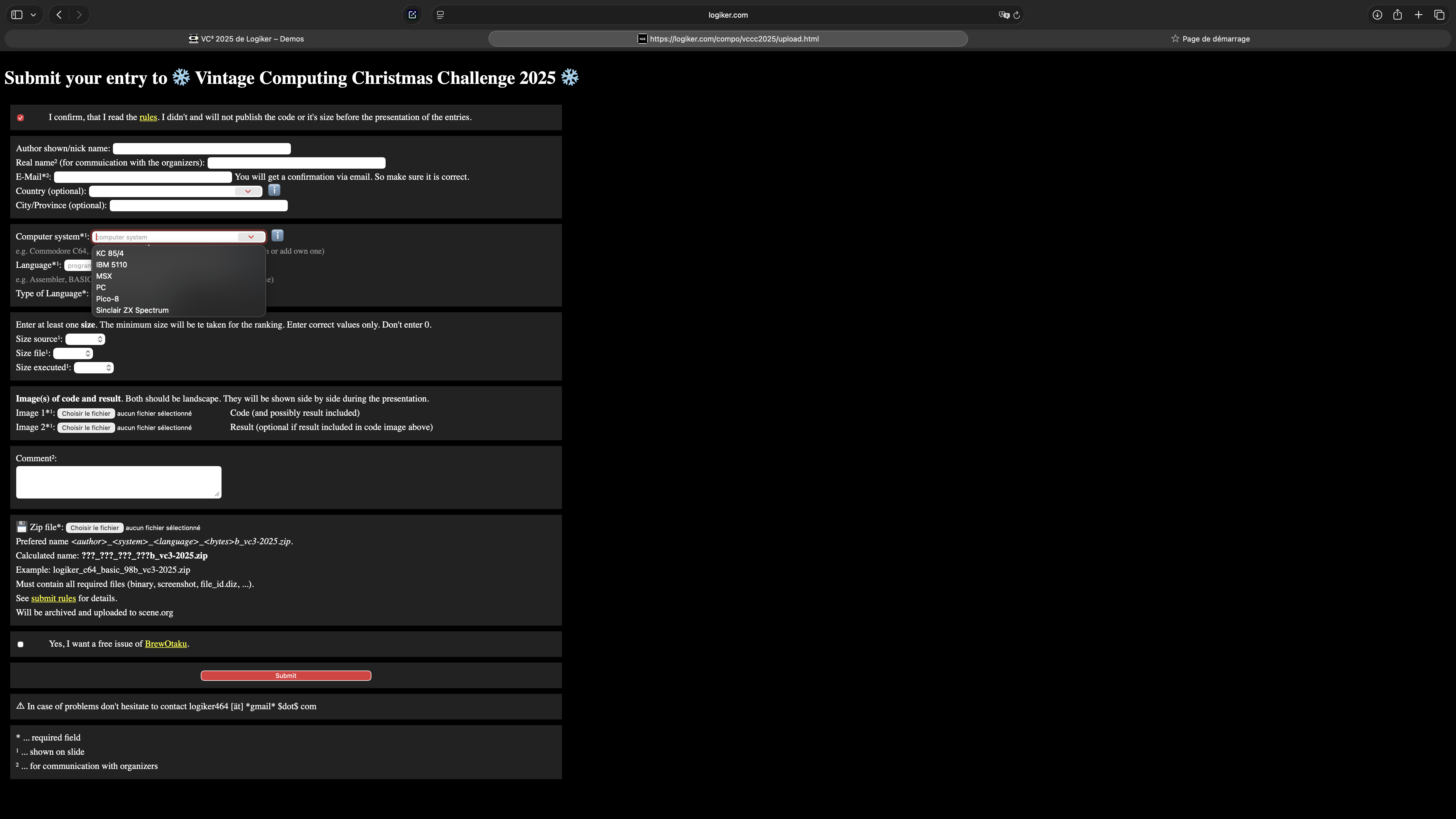Switch to the Page de démarrage tab

(x=1209, y=39)
